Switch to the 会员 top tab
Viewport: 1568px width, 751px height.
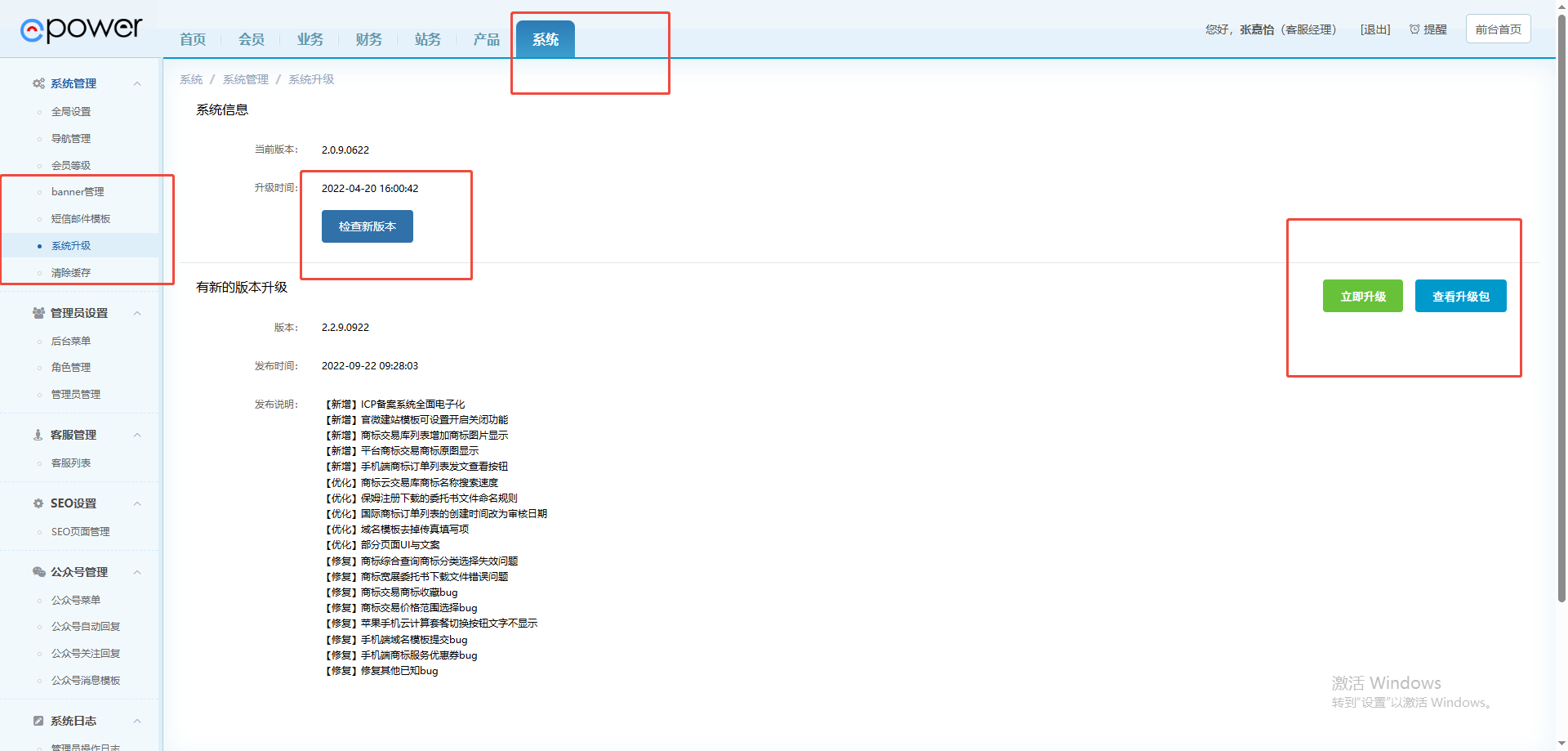point(251,39)
